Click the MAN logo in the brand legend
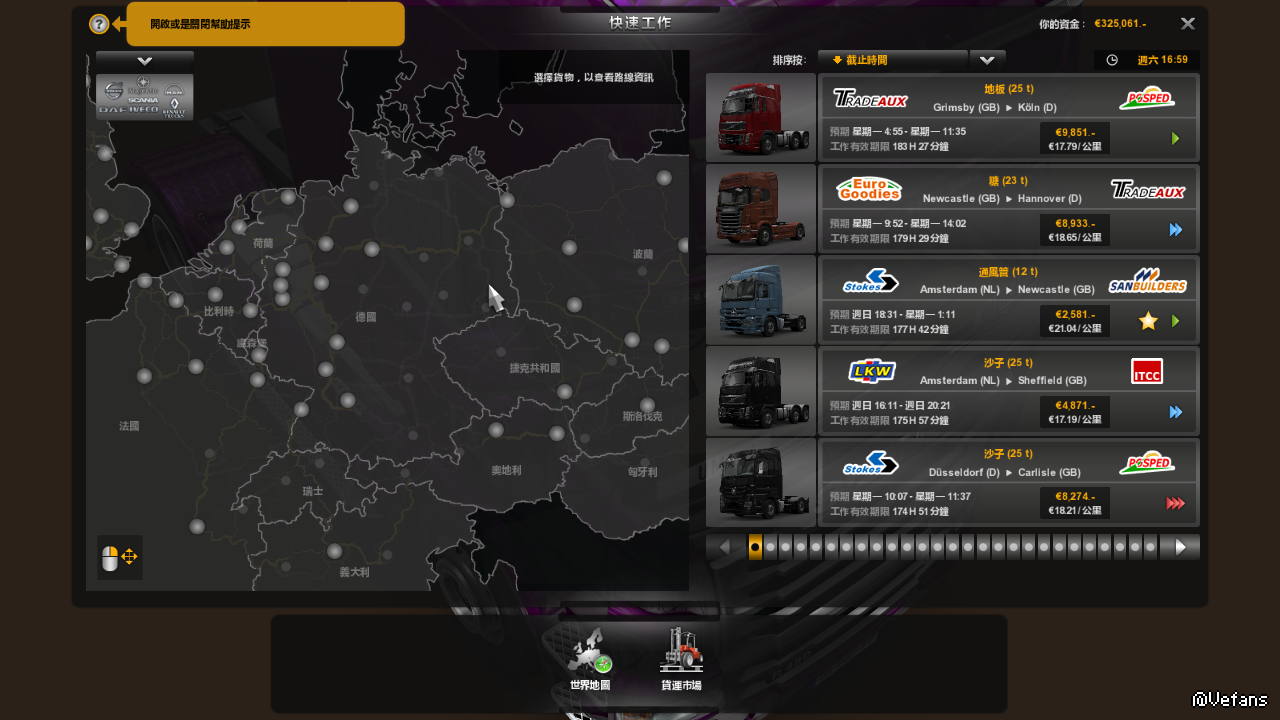The height and width of the screenshot is (720, 1280). (175, 90)
